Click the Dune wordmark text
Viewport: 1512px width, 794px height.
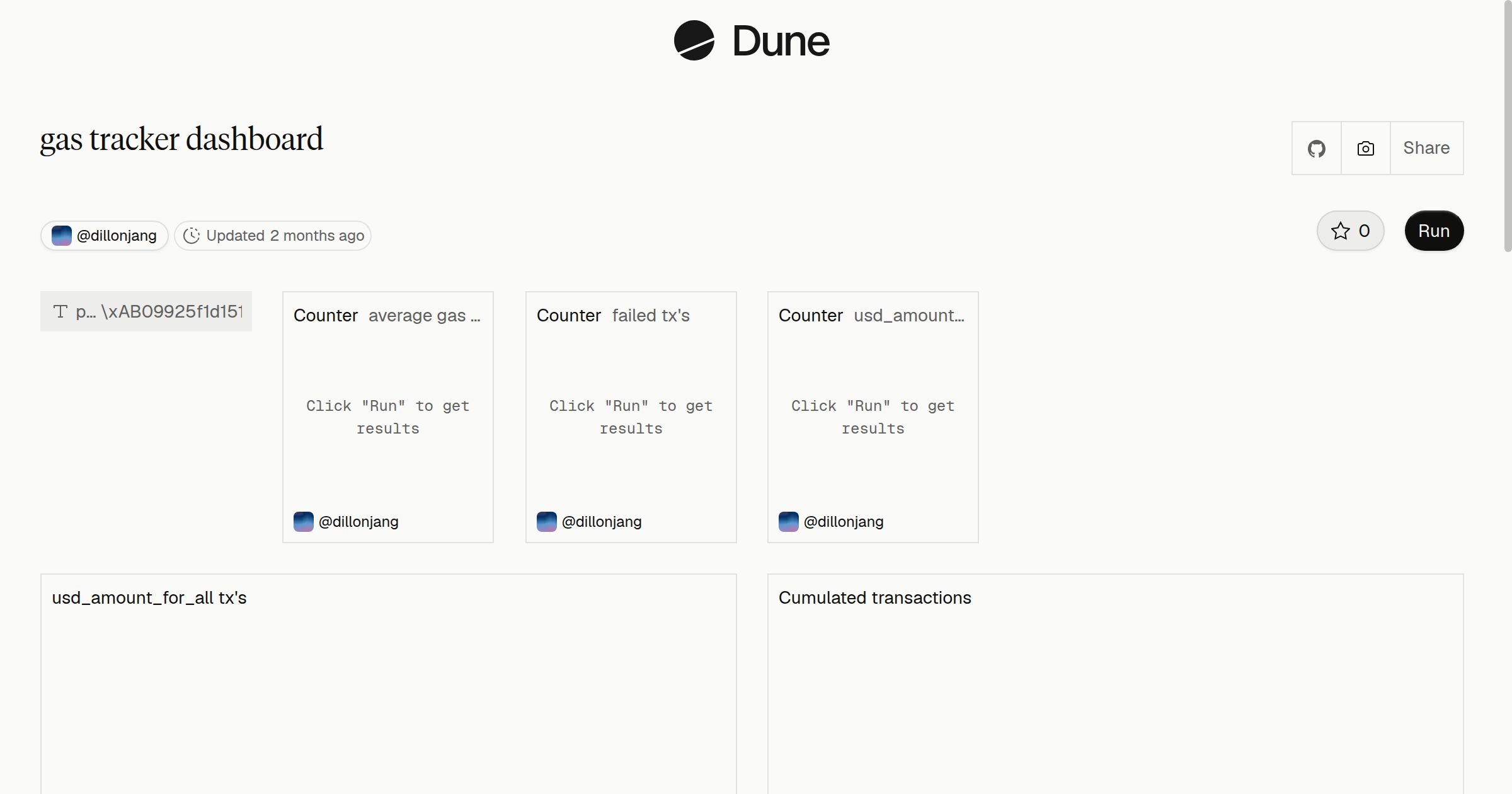pos(781,41)
